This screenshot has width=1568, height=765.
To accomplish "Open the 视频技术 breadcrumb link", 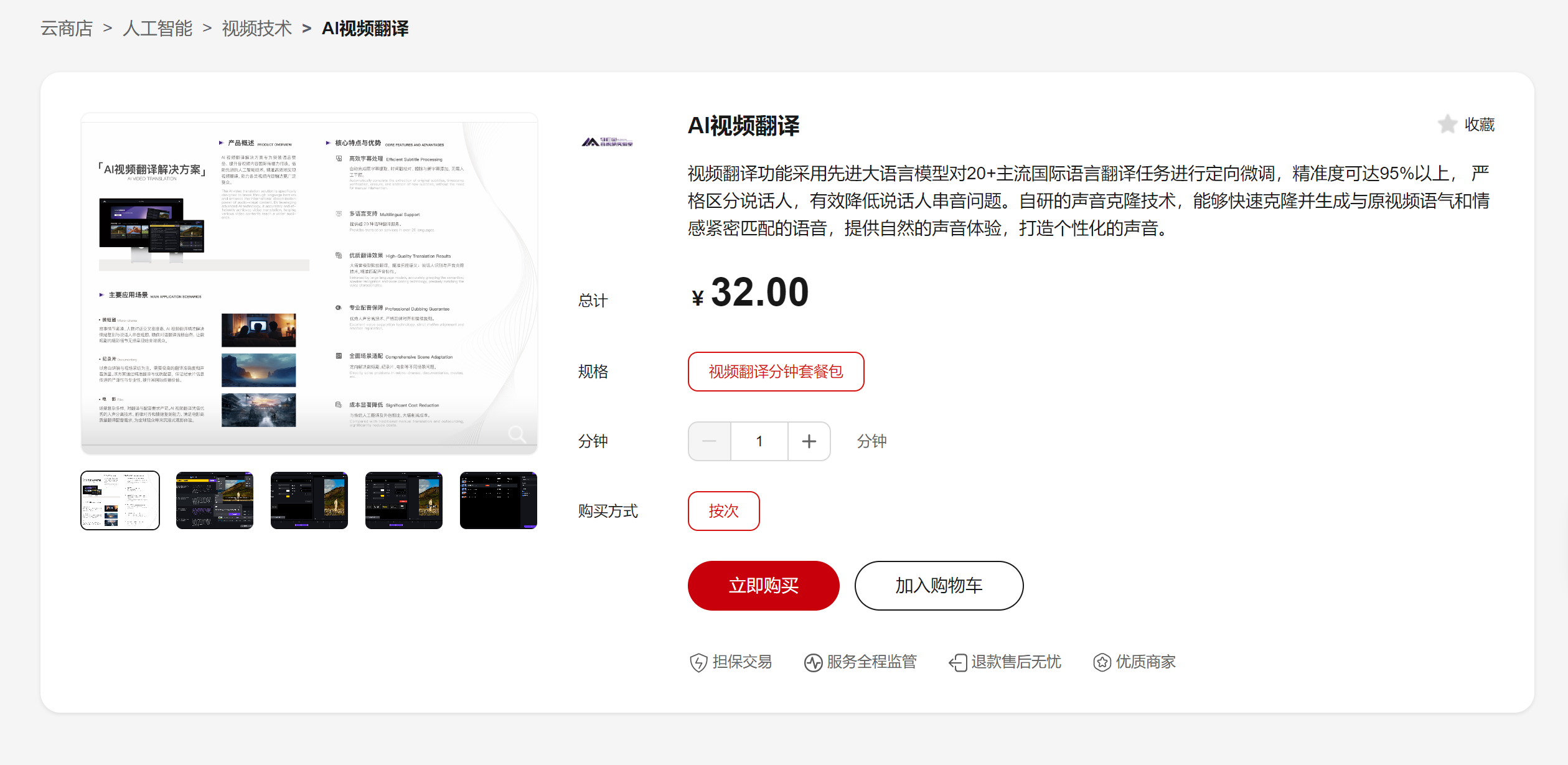I will pos(256,28).
